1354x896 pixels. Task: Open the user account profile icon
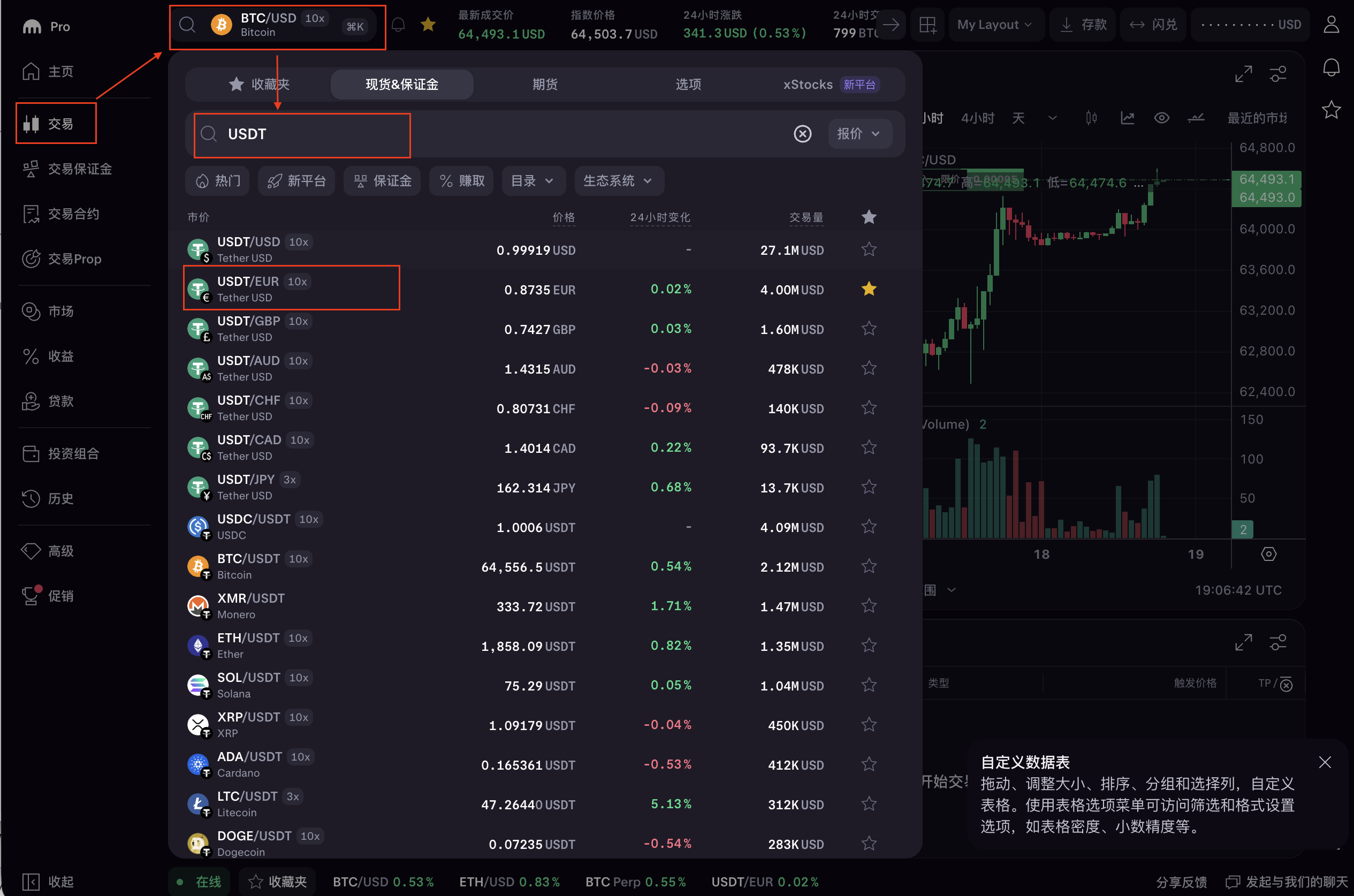[1331, 25]
